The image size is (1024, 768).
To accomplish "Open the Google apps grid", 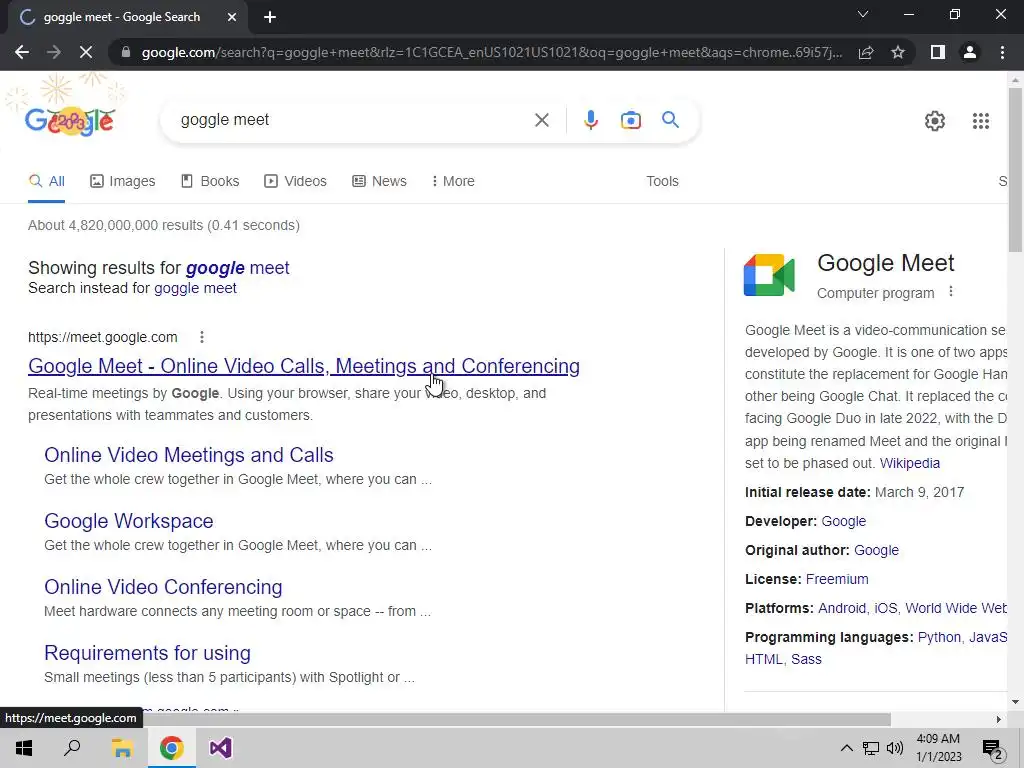I will (980, 121).
